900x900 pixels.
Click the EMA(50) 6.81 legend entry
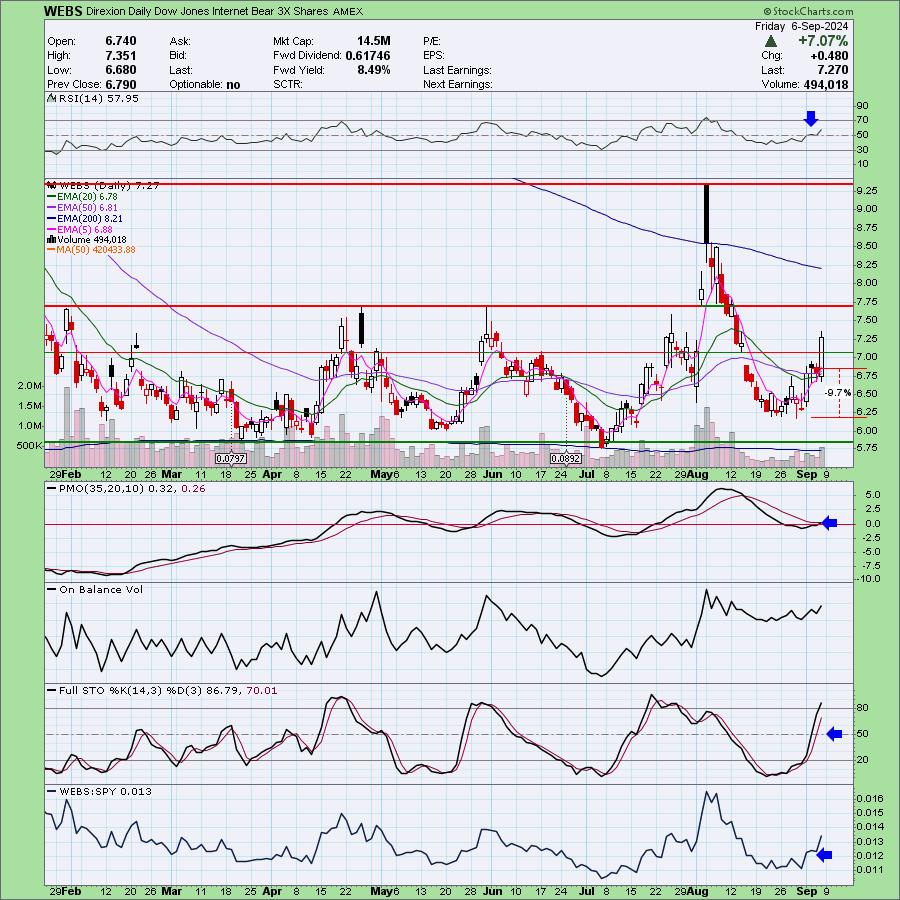coord(88,207)
